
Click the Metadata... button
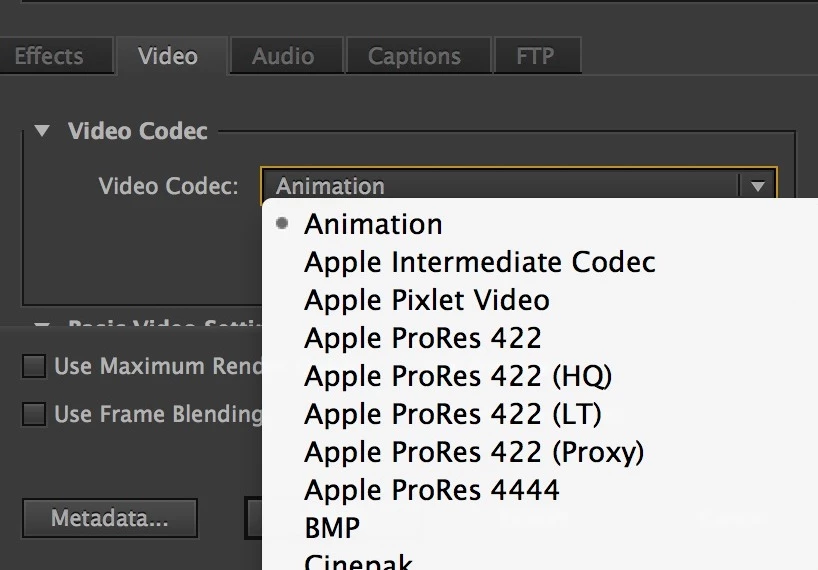click(110, 519)
